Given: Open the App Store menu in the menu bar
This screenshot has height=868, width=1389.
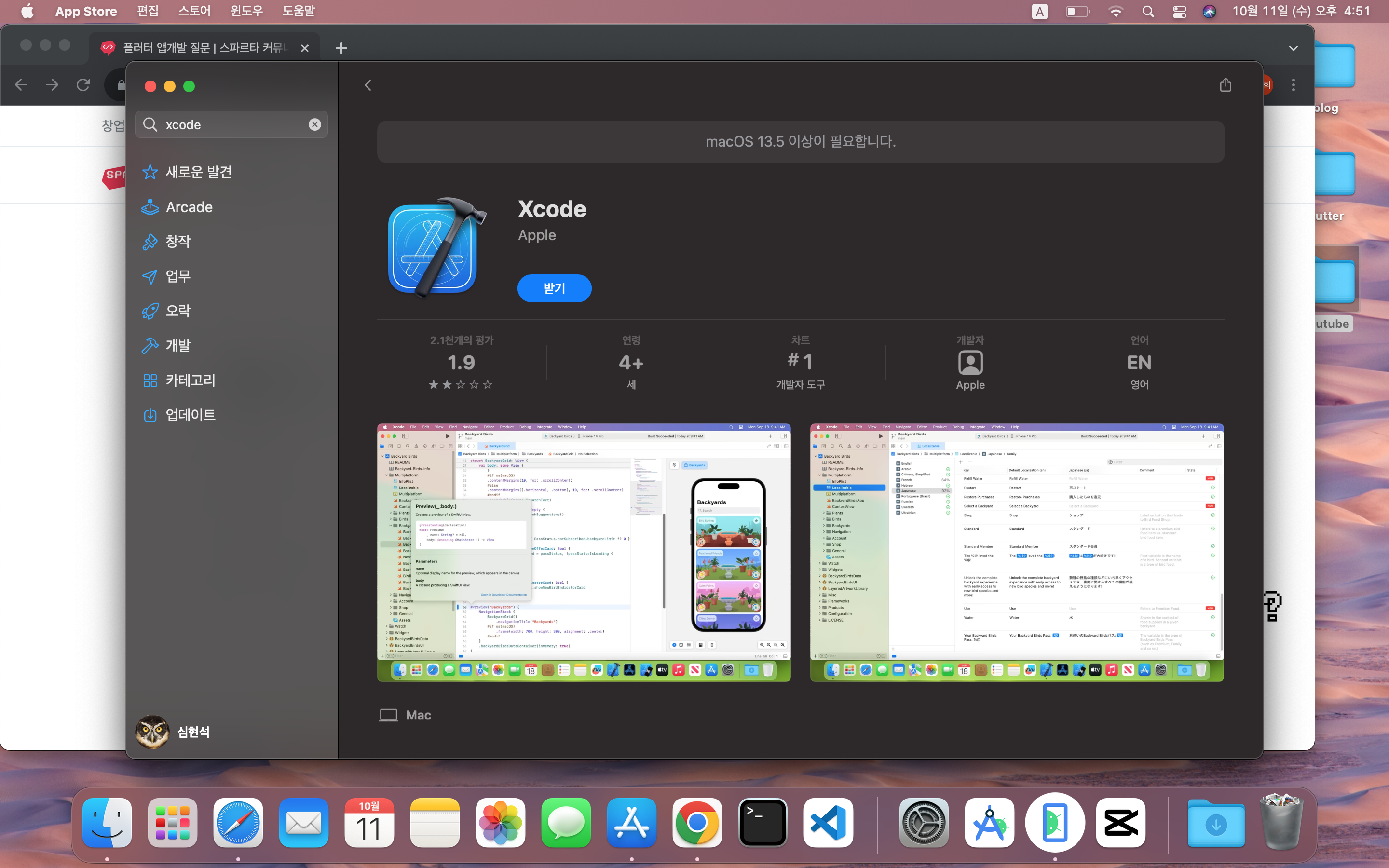Looking at the screenshot, I should pyautogui.click(x=86, y=12).
